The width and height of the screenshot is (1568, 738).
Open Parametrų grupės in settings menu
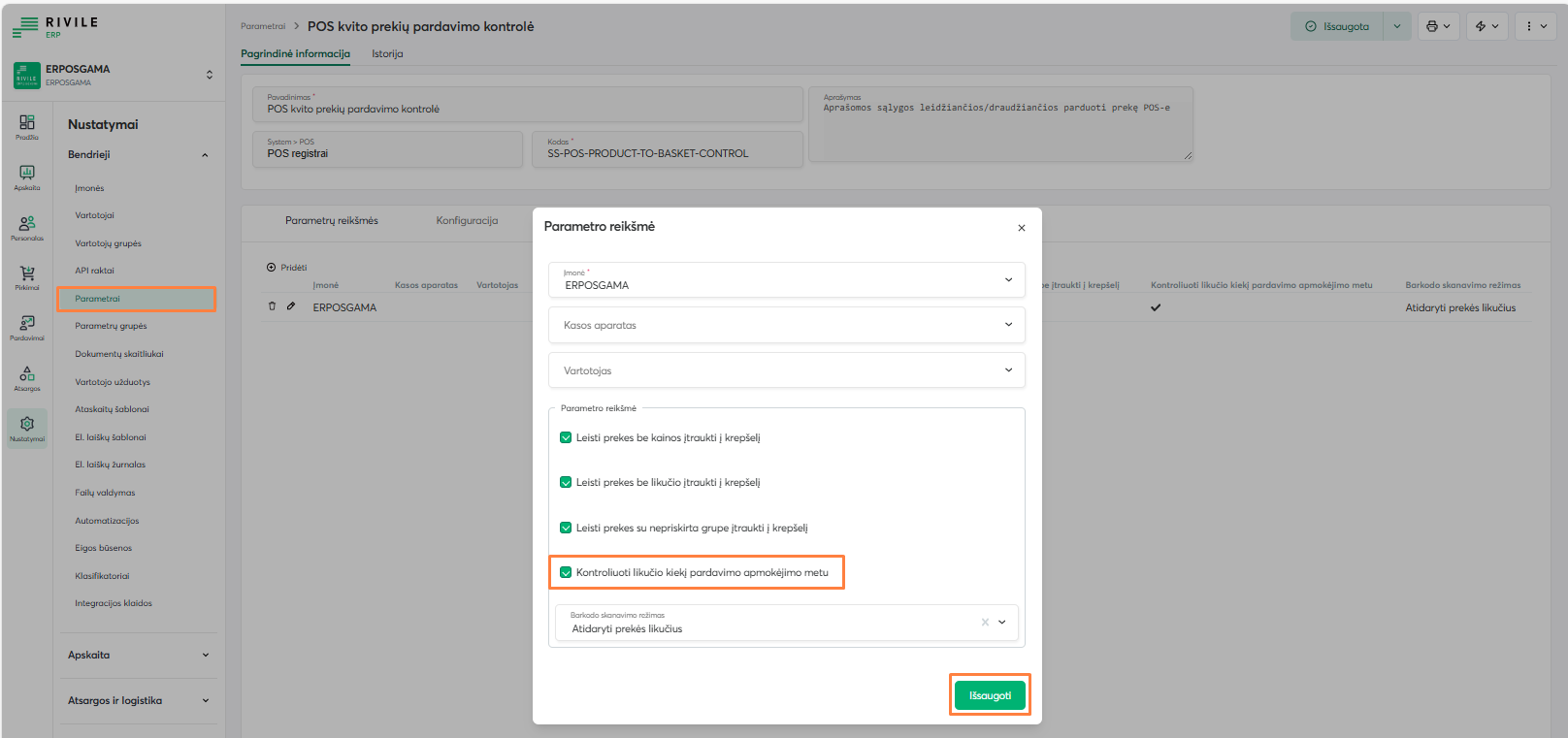(x=111, y=326)
